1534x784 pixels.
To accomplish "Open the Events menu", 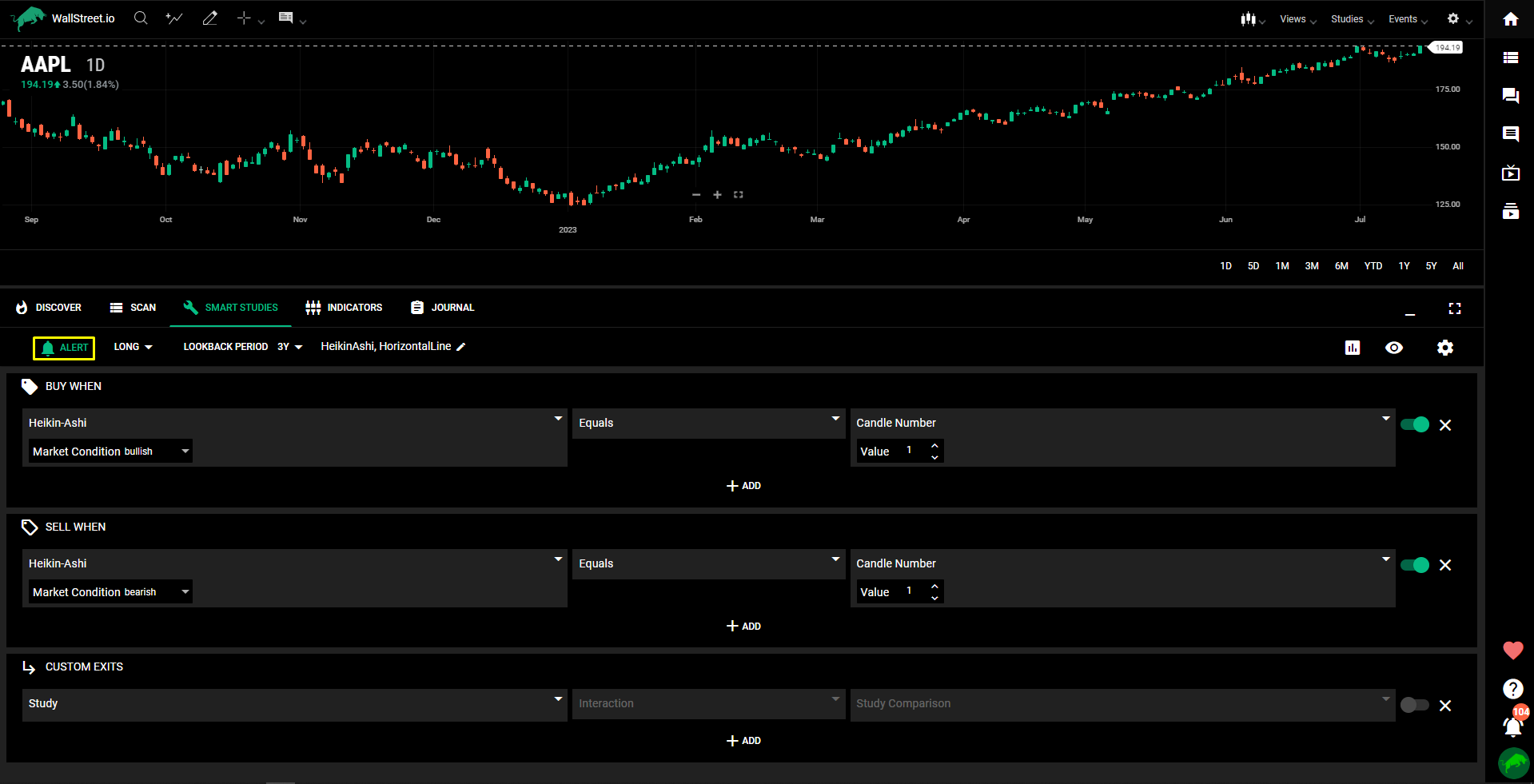I will pyautogui.click(x=1408, y=19).
